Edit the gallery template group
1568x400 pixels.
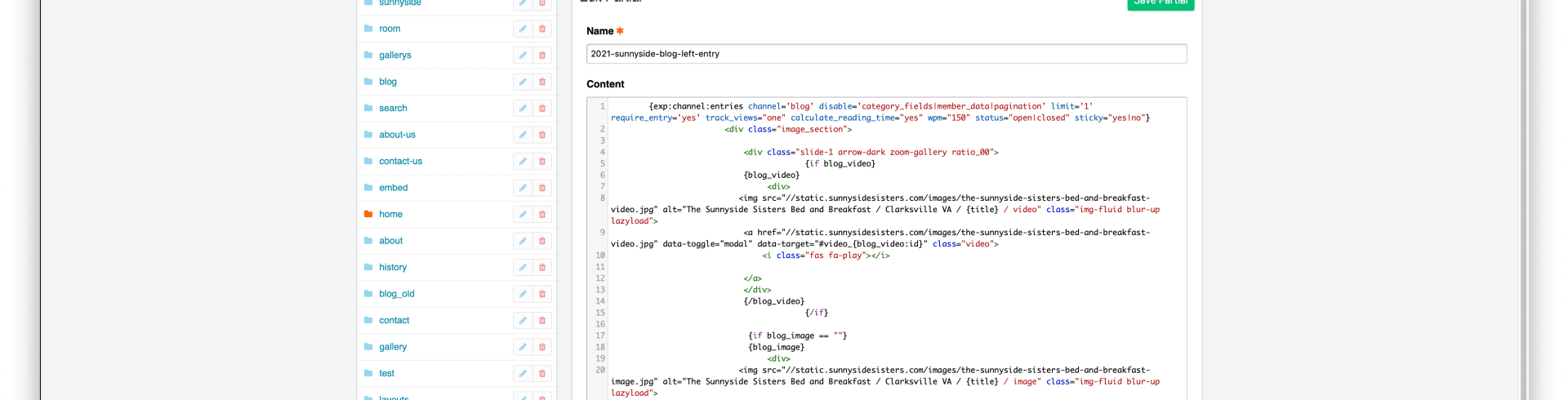click(523, 347)
